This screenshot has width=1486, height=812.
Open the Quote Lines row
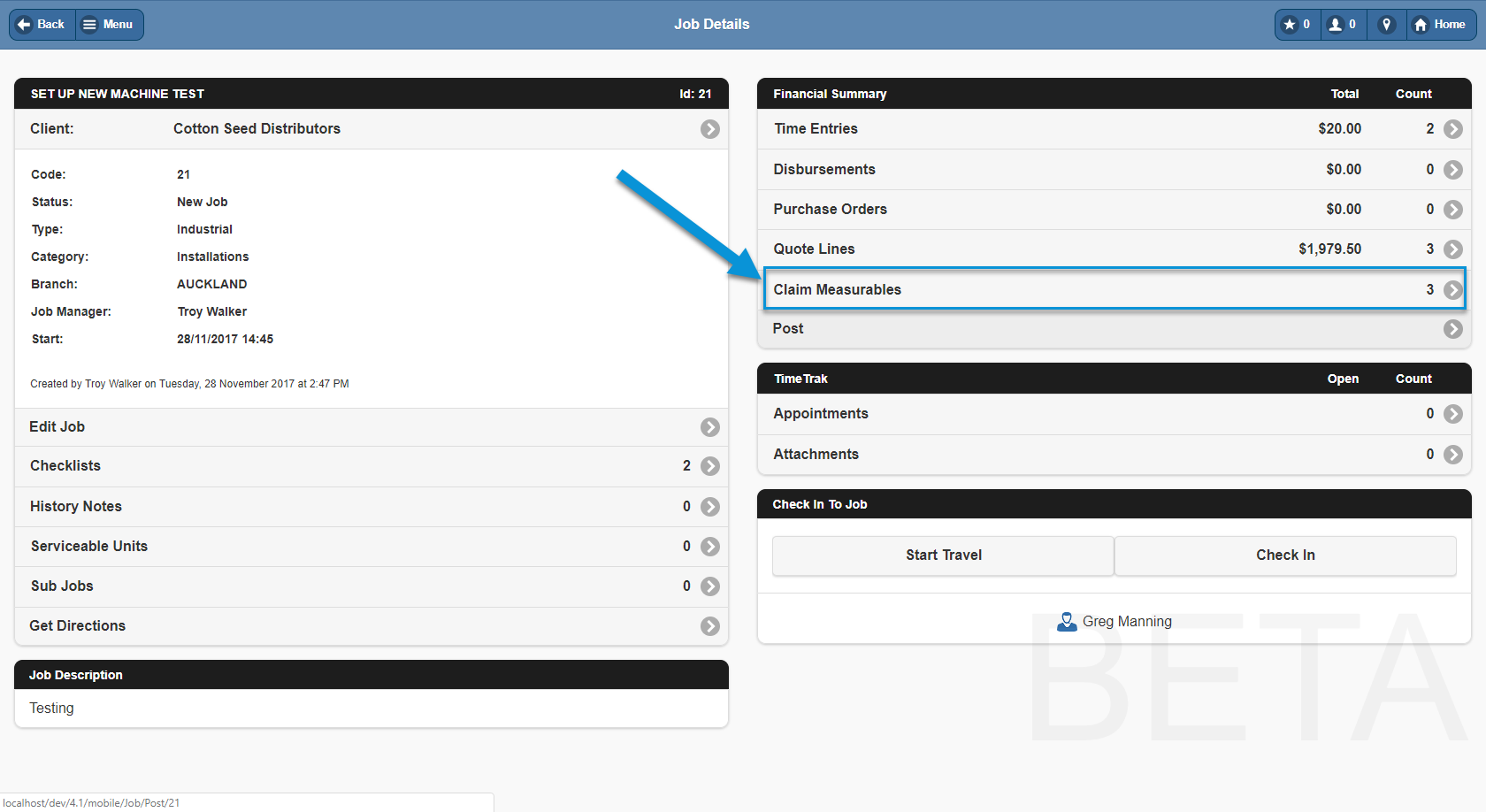coord(1114,249)
